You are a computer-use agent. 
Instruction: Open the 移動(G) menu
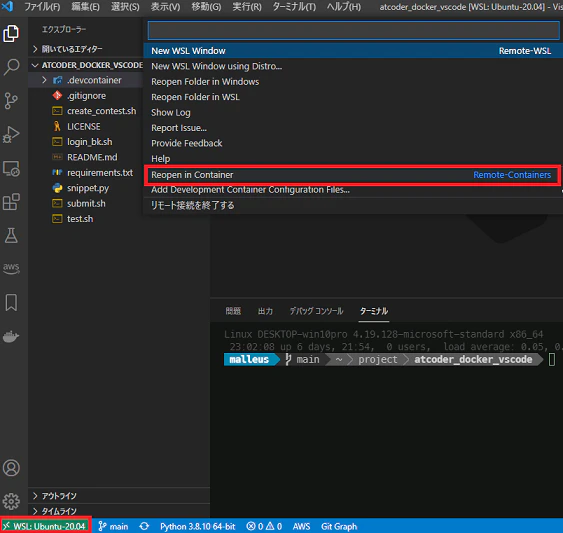[x=206, y=6]
